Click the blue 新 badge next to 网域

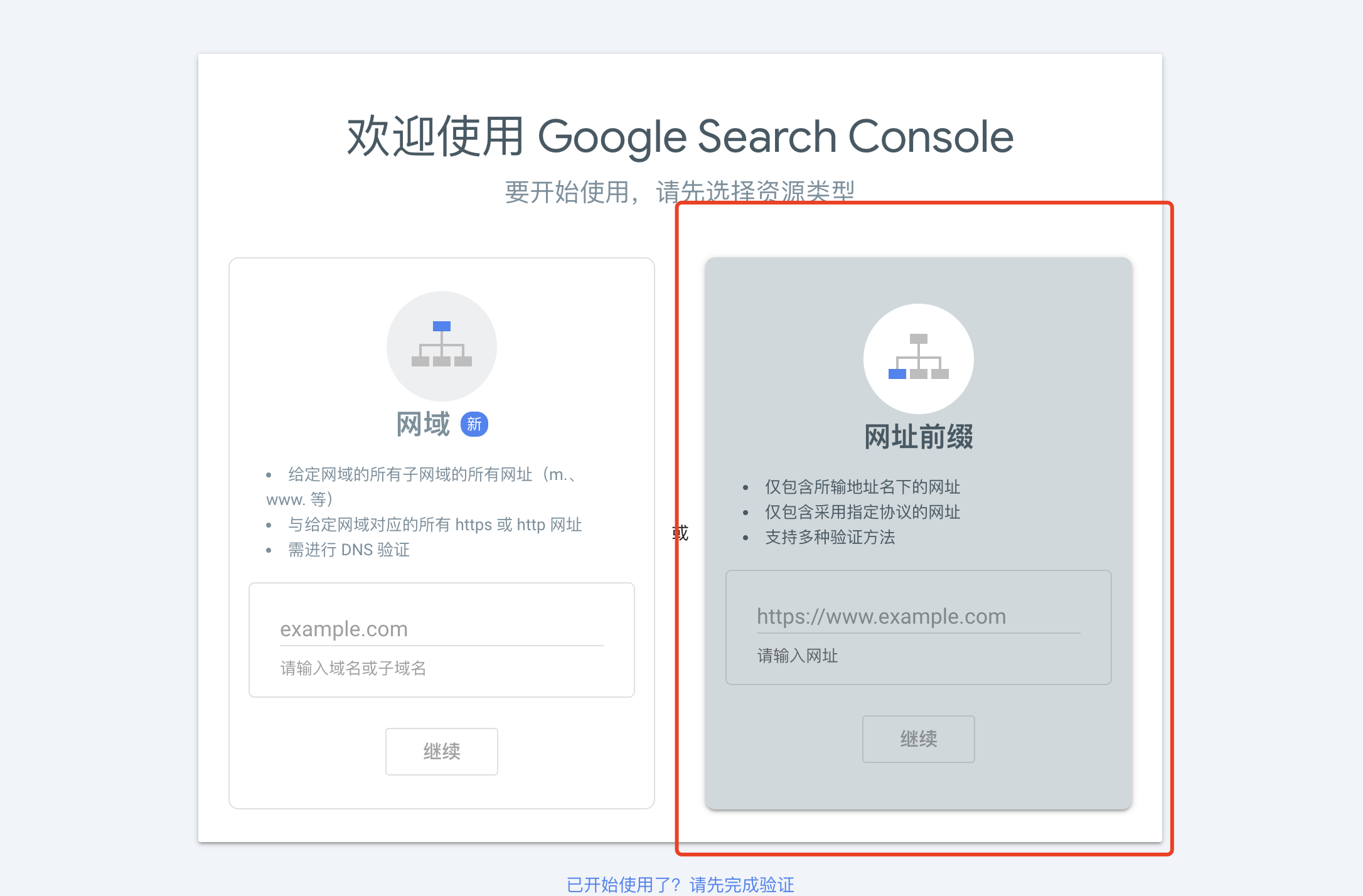coord(474,425)
